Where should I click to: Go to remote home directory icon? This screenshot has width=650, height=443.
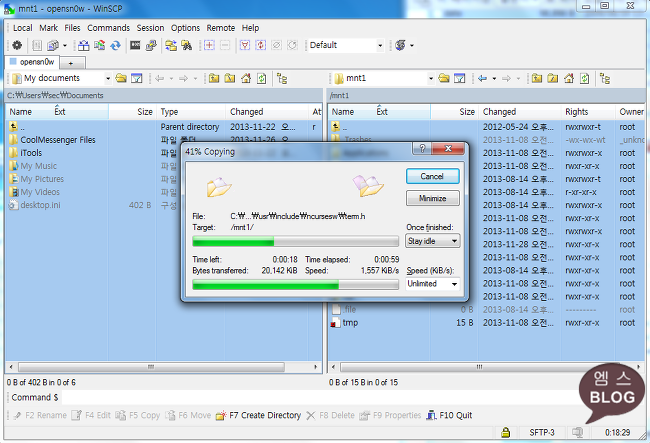coord(569,78)
